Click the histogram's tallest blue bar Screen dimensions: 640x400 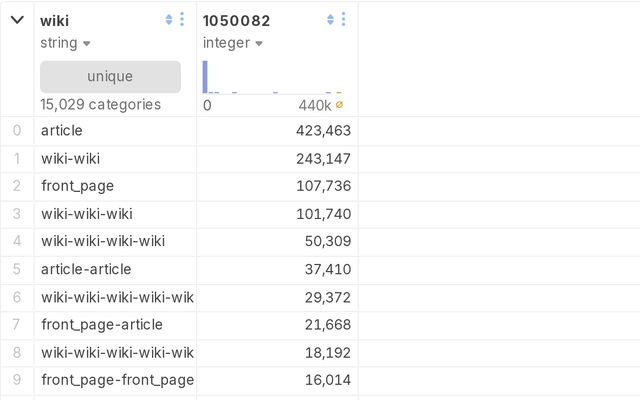[205, 78]
